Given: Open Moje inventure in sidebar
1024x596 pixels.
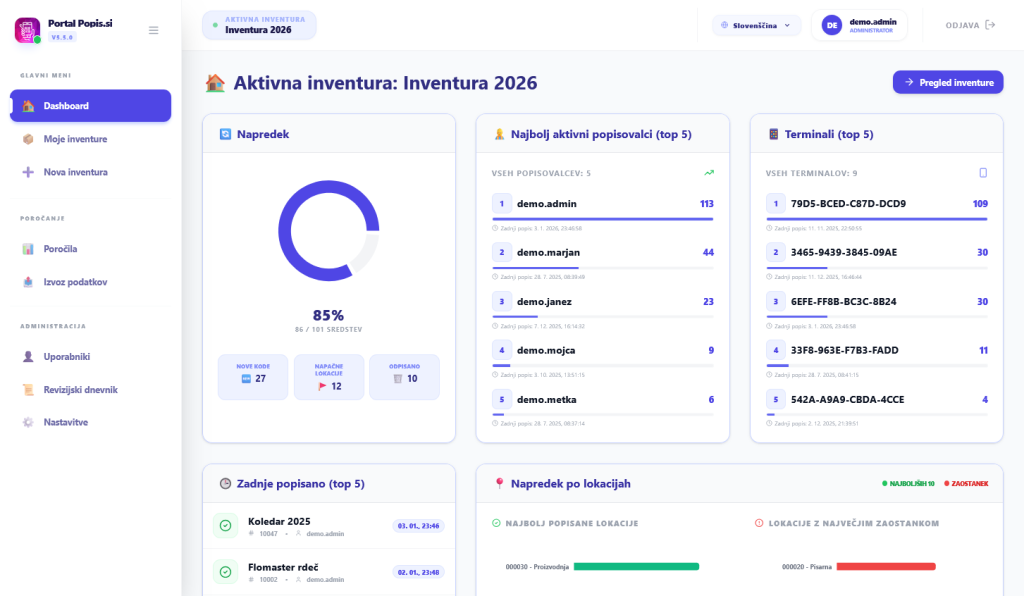Looking at the screenshot, I should pos(75,139).
